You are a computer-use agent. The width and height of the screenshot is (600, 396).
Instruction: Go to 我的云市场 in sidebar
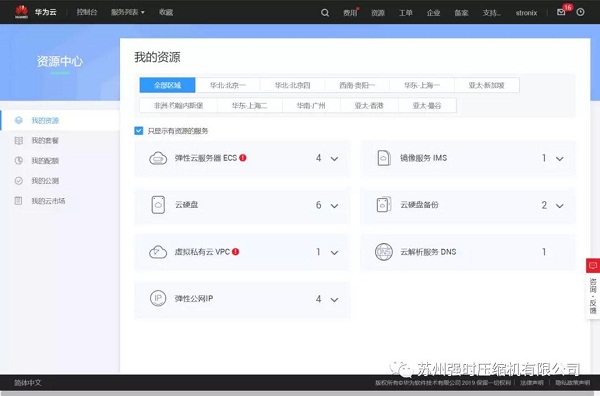[x=48, y=200]
